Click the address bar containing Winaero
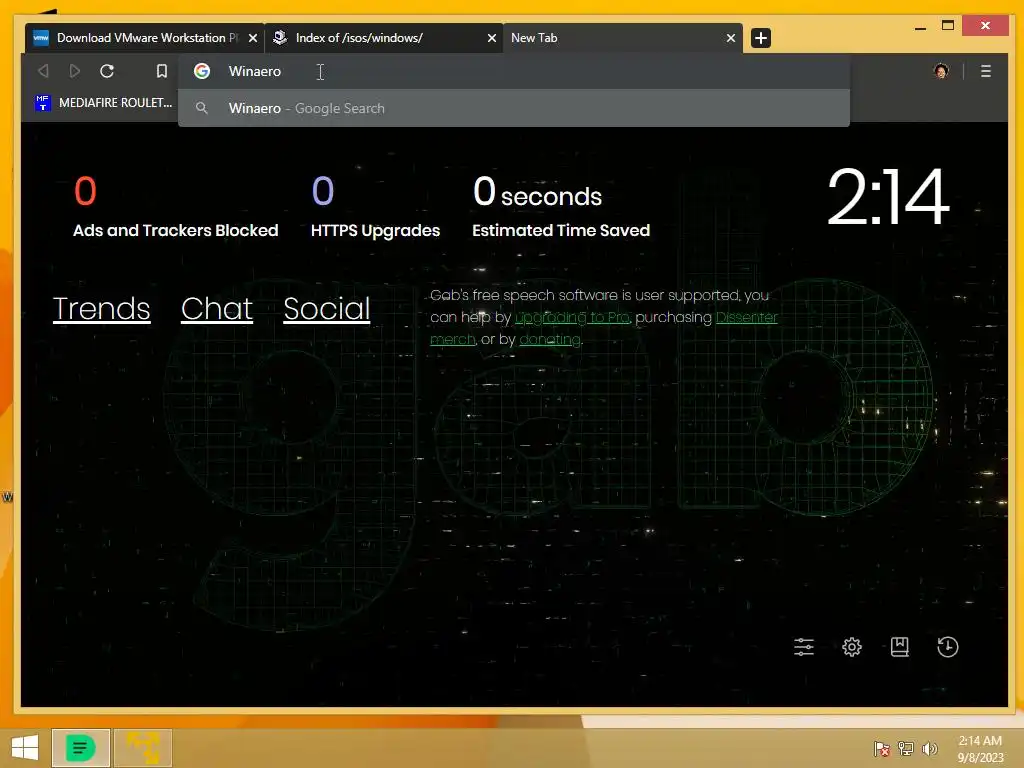This screenshot has width=1024, height=768. coord(514,71)
